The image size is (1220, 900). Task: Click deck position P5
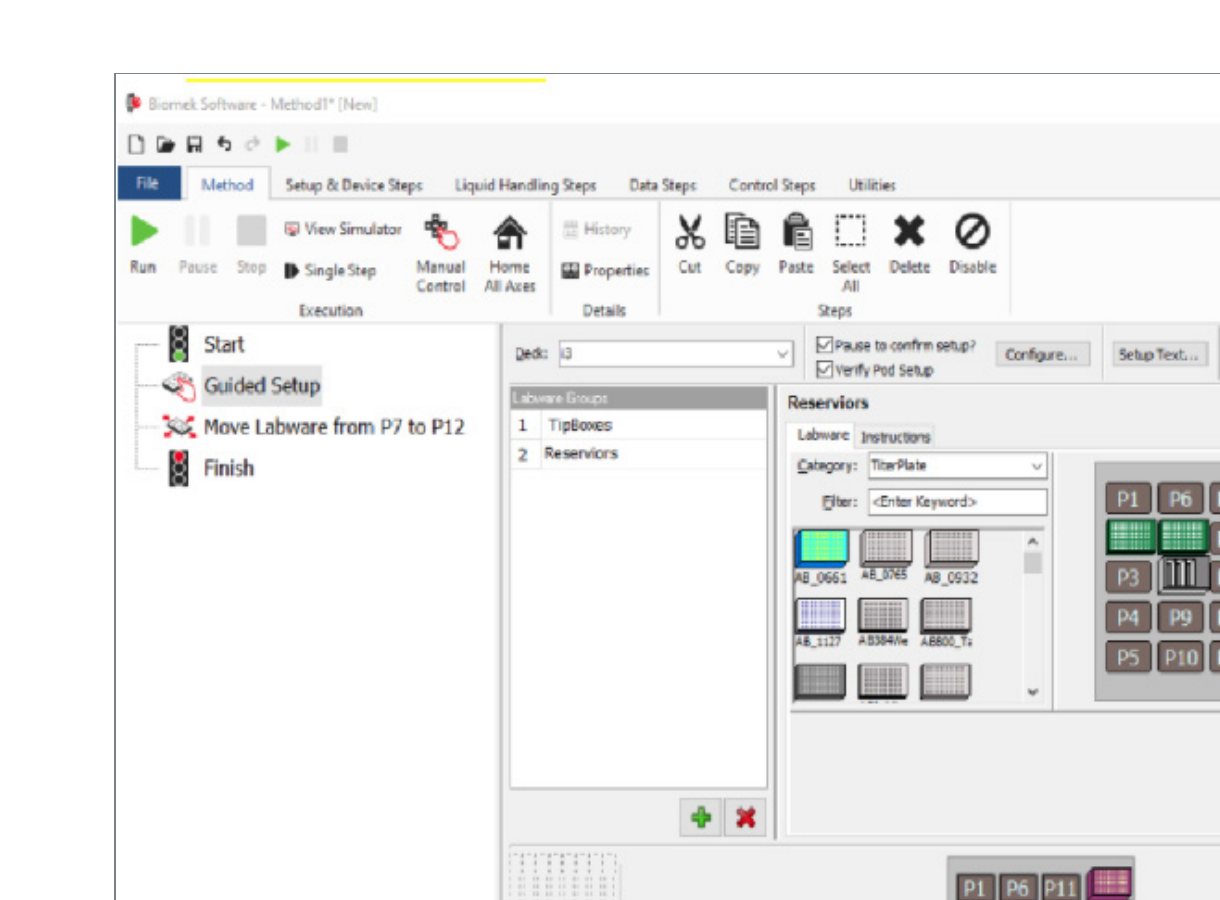tap(1129, 657)
